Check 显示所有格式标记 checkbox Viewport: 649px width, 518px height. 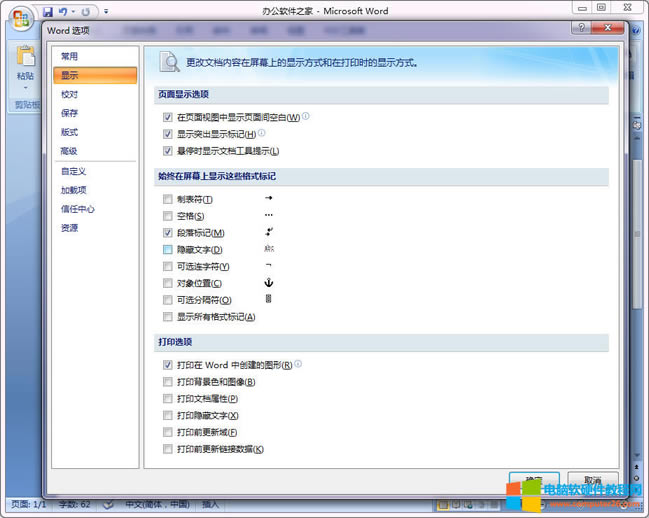click(x=168, y=317)
